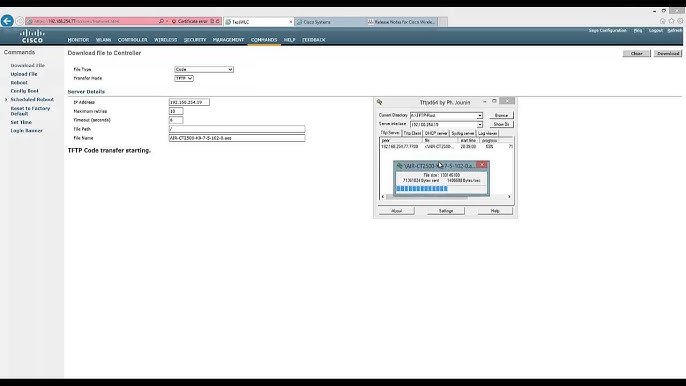The height and width of the screenshot is (386, 686).
Task: Click the Timeout (seconds) input field
Action: click(176, 120)
